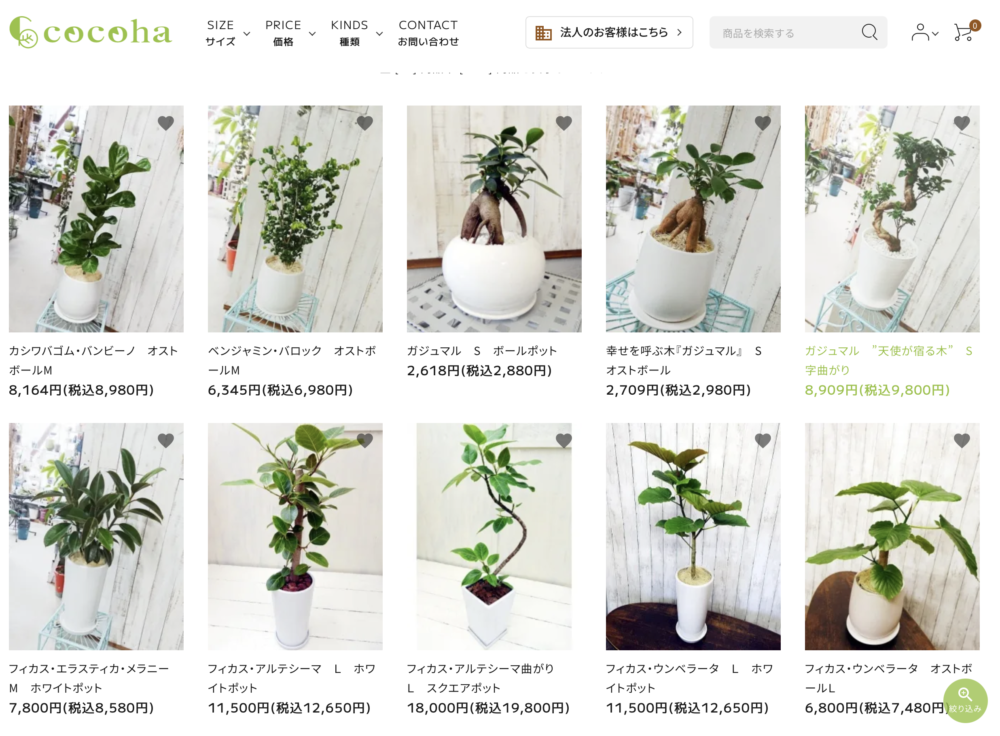Open ガジュマル "天使が宿る木" S字曲がり link
The width and height of the screenshot is (1000, 736).
888,360
